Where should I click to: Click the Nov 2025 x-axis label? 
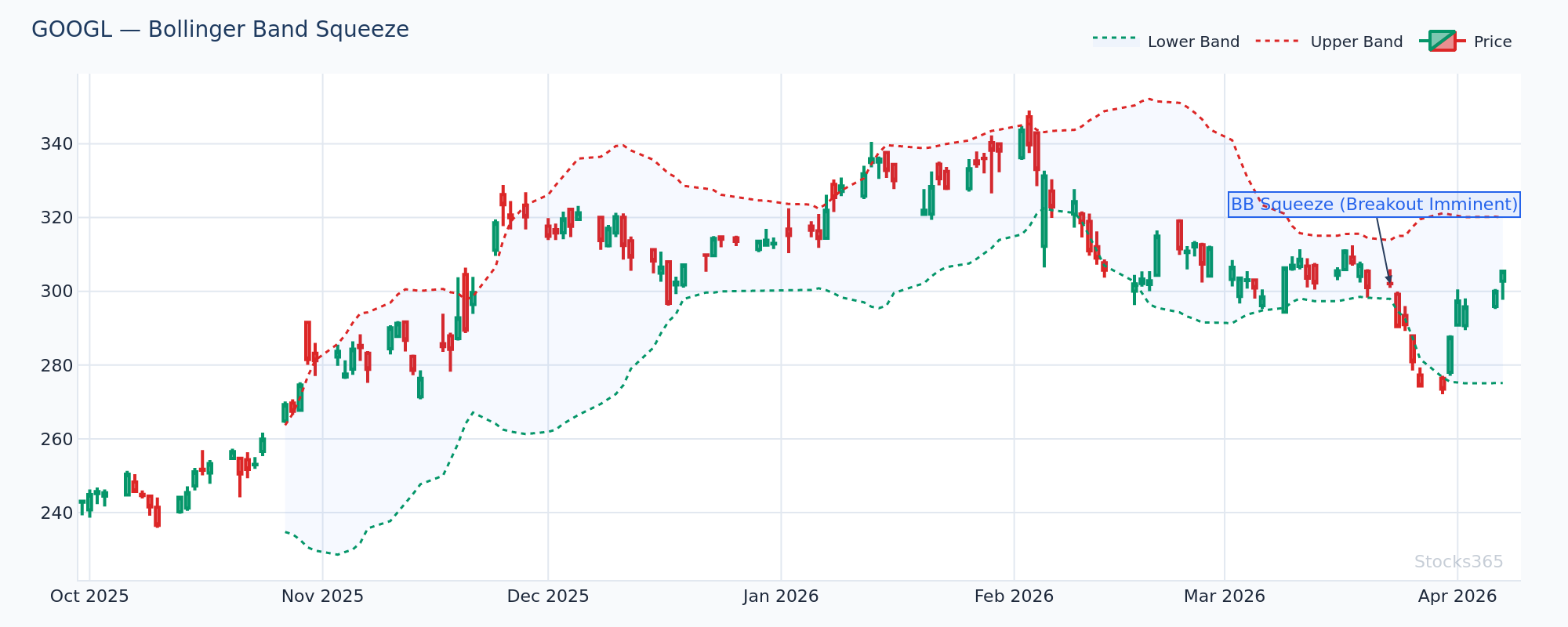(x=322, y=596)
